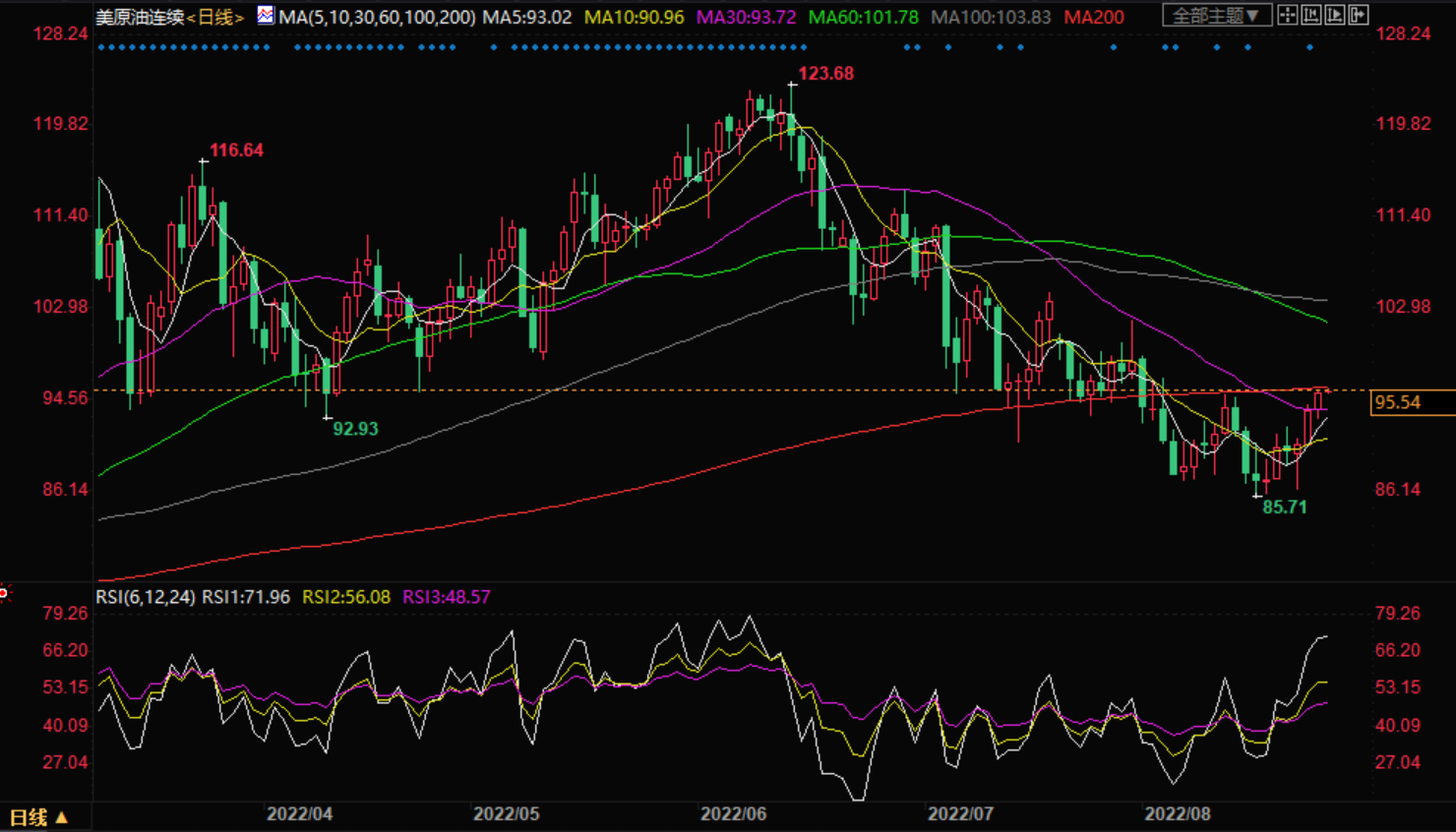This screenshot has width=1456, height=832.
Task: Click the export/exit arrow icon at top right
Action: coord(1359,15)
